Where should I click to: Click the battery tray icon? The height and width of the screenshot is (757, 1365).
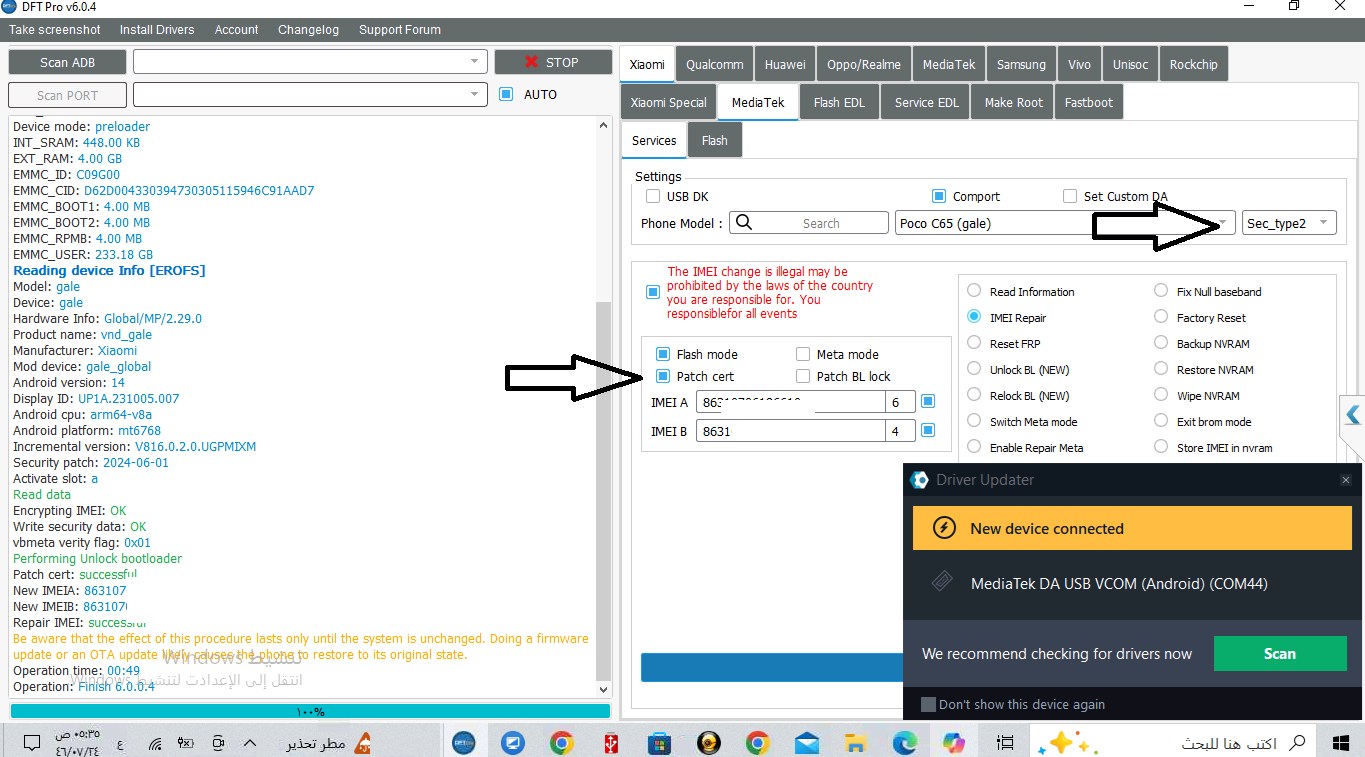click(x=186, y=743)
